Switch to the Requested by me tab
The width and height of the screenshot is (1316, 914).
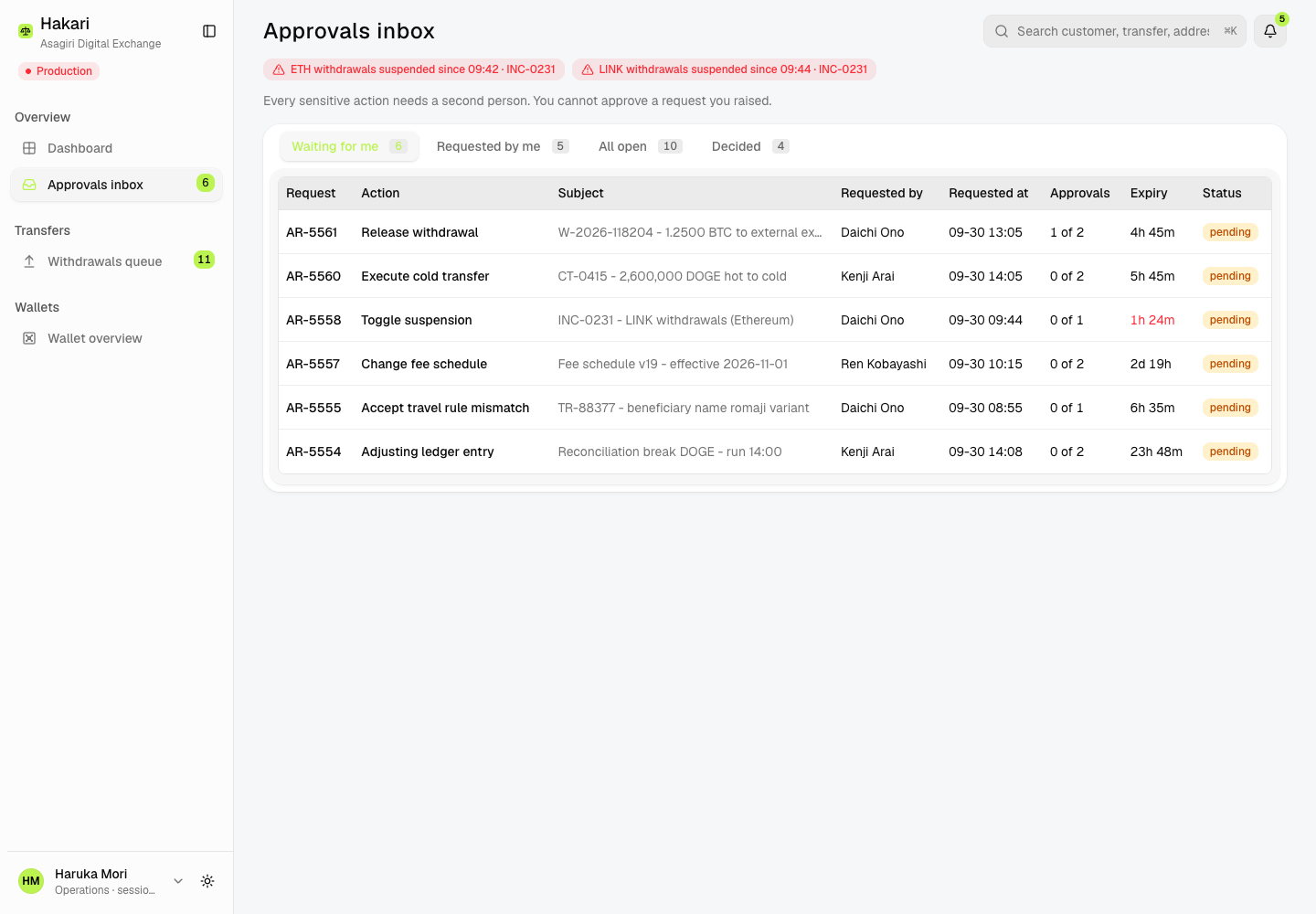(503, 146)
